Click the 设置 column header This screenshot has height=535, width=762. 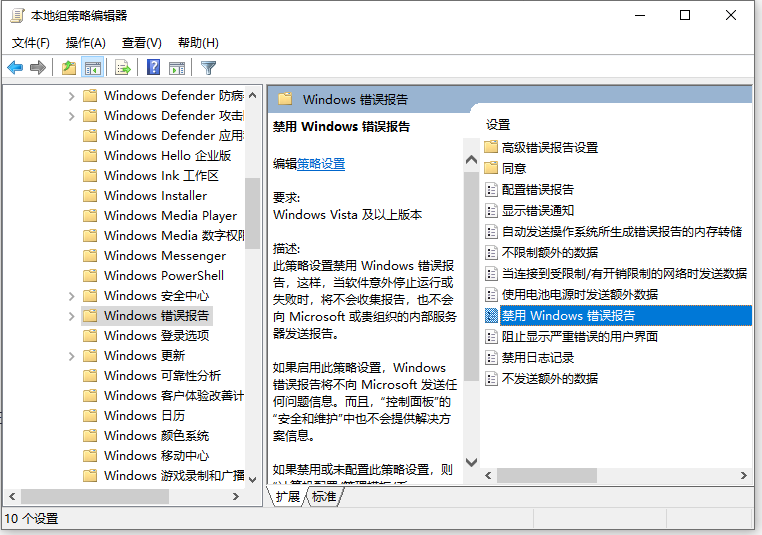[x=498, y=125]
